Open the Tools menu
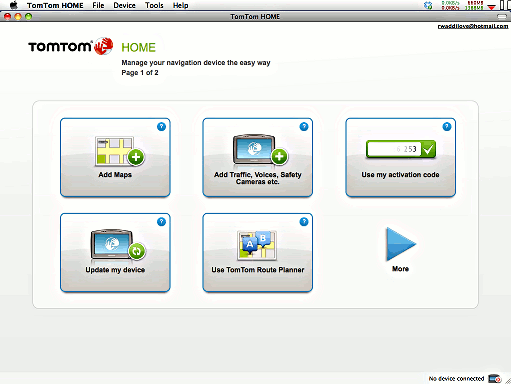 (x=154, y=5)
